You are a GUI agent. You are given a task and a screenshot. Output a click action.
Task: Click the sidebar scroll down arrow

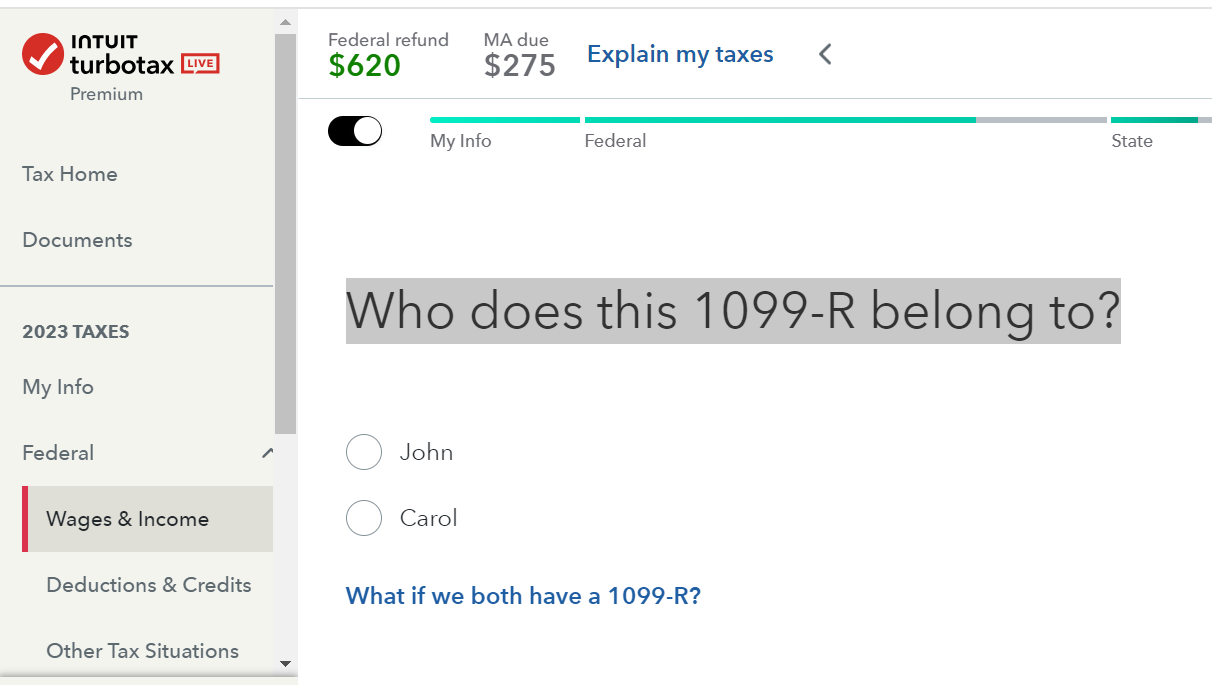(x=285, y=663)
